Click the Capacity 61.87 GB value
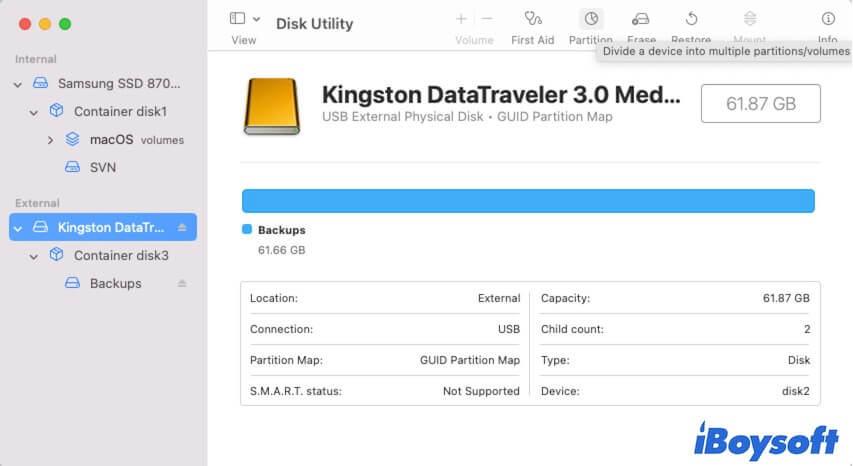The width and height of the screenshot is (853, 466). 786,299
